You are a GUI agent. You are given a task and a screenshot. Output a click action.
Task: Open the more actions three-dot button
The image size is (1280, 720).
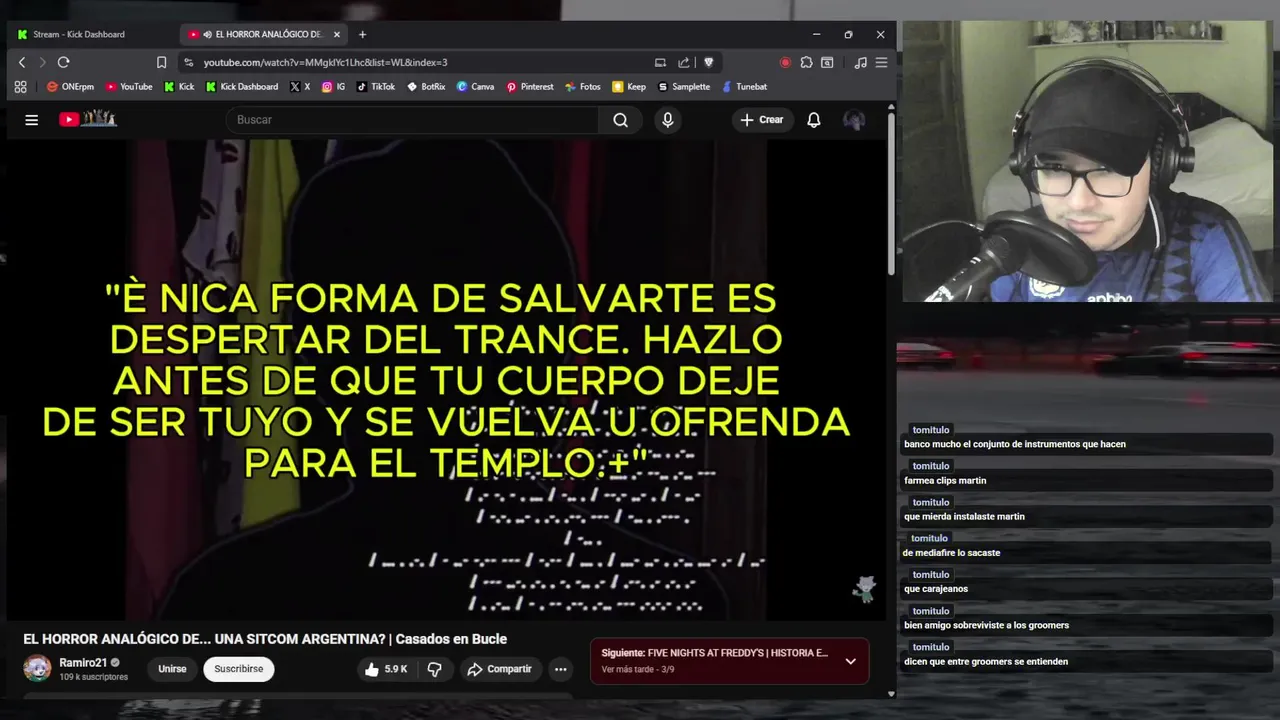click(561, 669)
